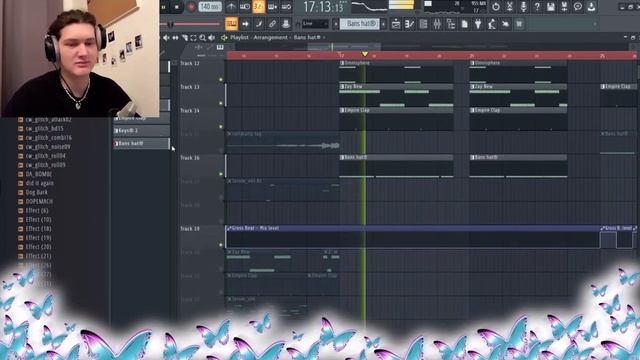Toggle the overdub recording icon
Viewport: 640px width, 360px height.
tap(272, 7)
